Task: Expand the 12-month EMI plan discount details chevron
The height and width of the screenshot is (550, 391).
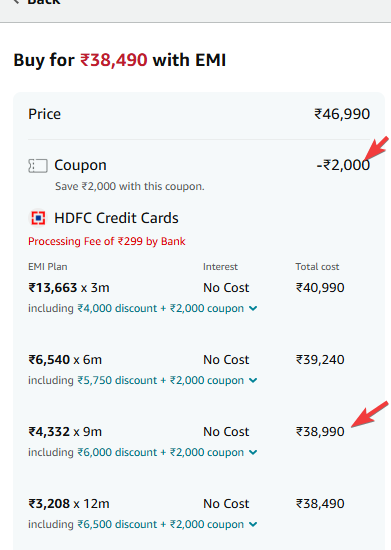Action: click(253, 525)
